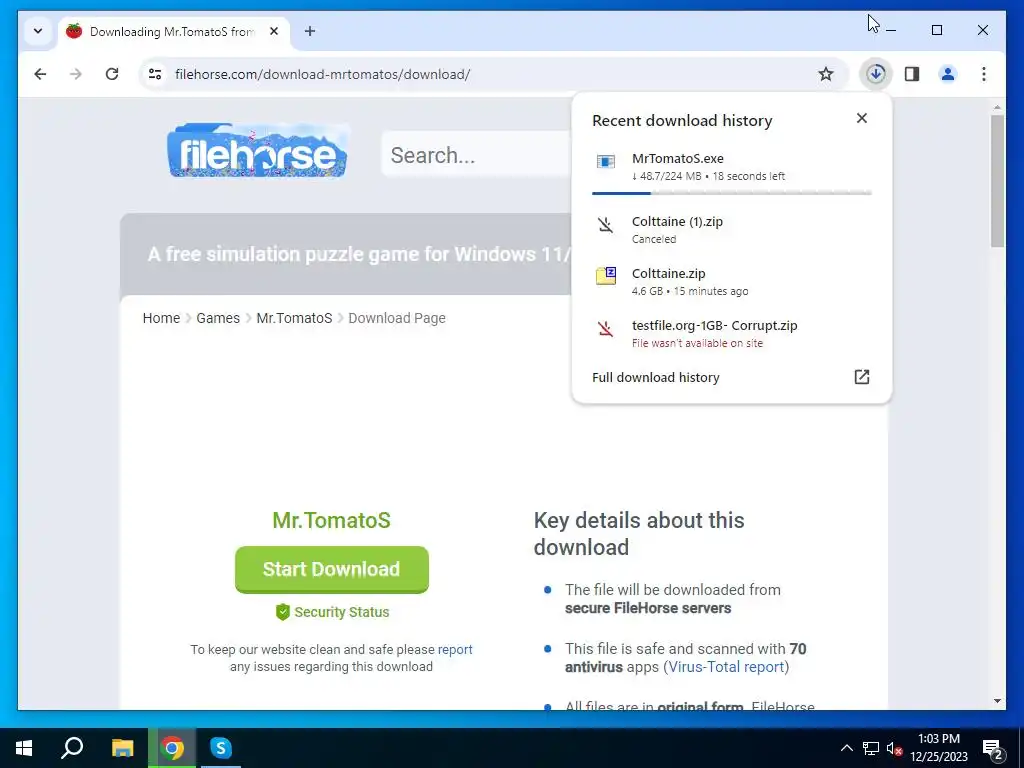Screen dimensions: 1024x768
Task: Click the Security Status shield icon
Action: 282,612
